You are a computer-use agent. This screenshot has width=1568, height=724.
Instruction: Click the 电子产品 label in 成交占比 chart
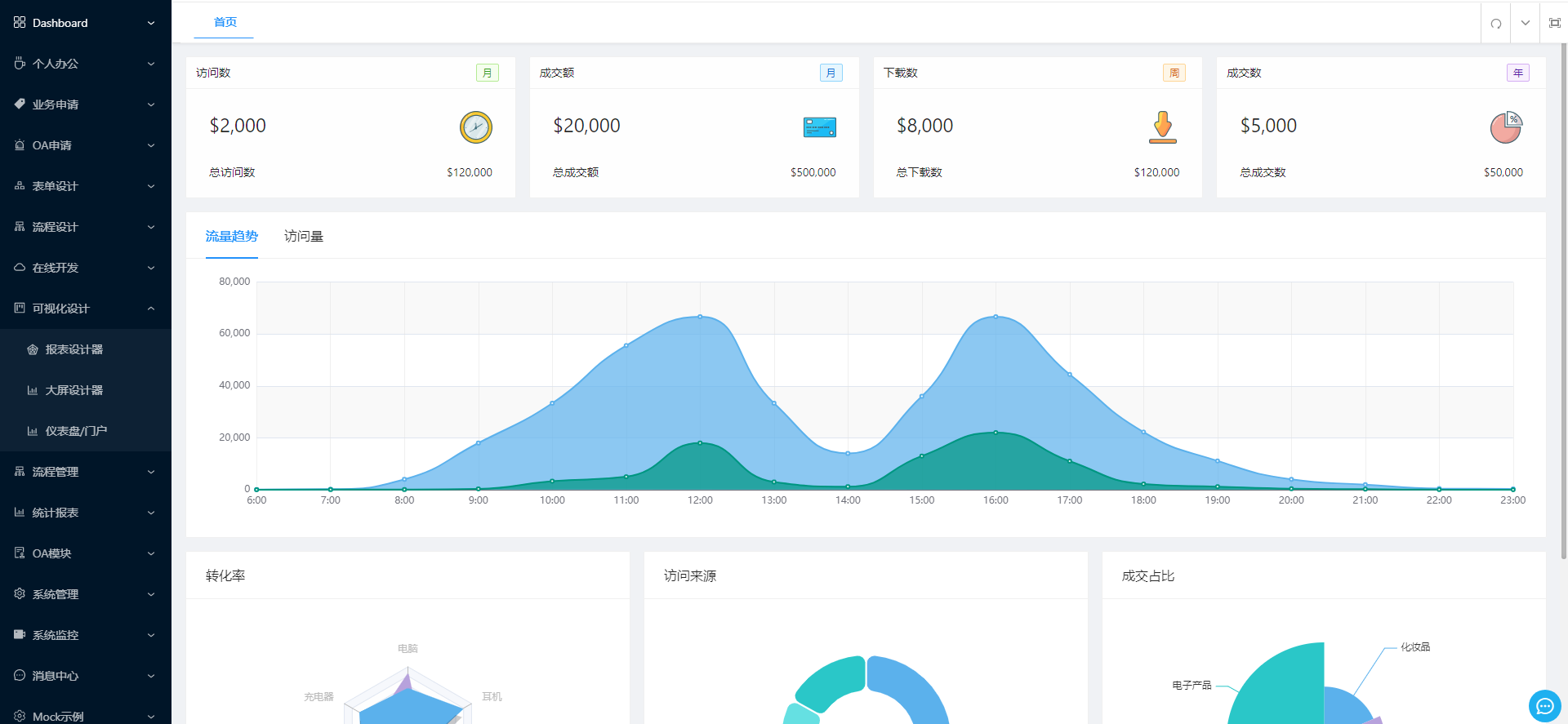coord(1192,686)
